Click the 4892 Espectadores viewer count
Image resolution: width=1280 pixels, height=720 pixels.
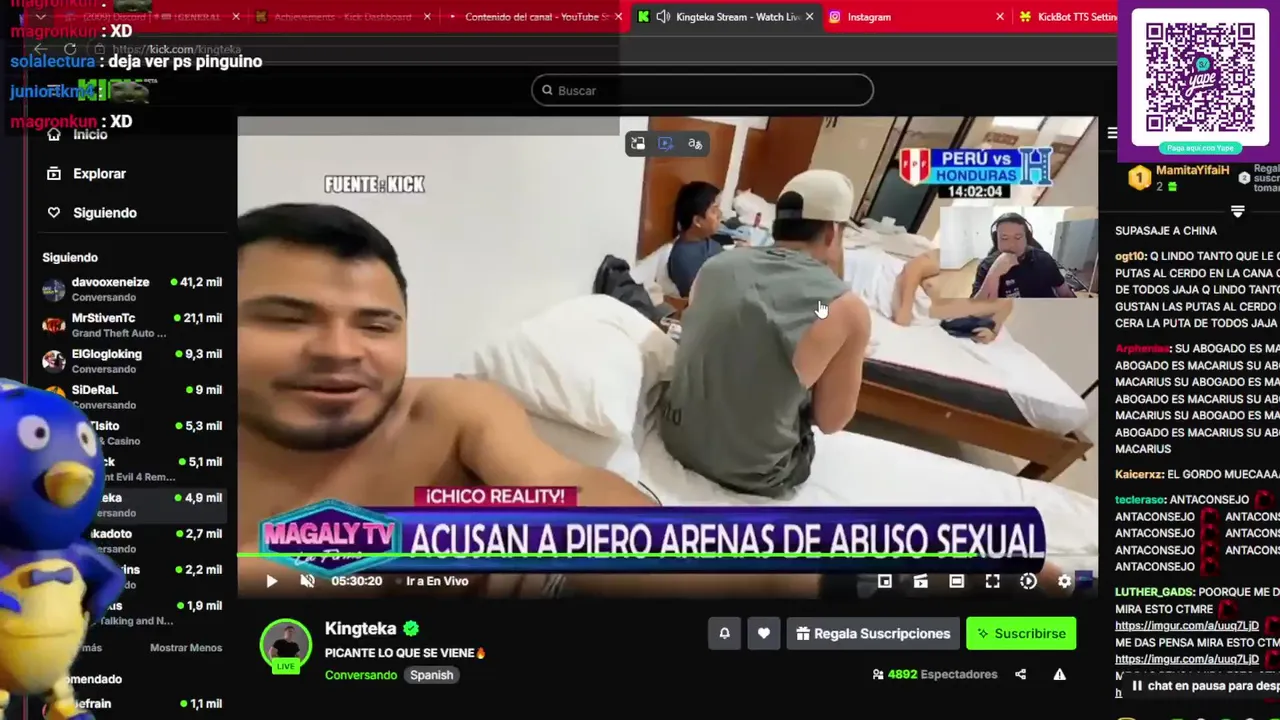tap(934, 675)
